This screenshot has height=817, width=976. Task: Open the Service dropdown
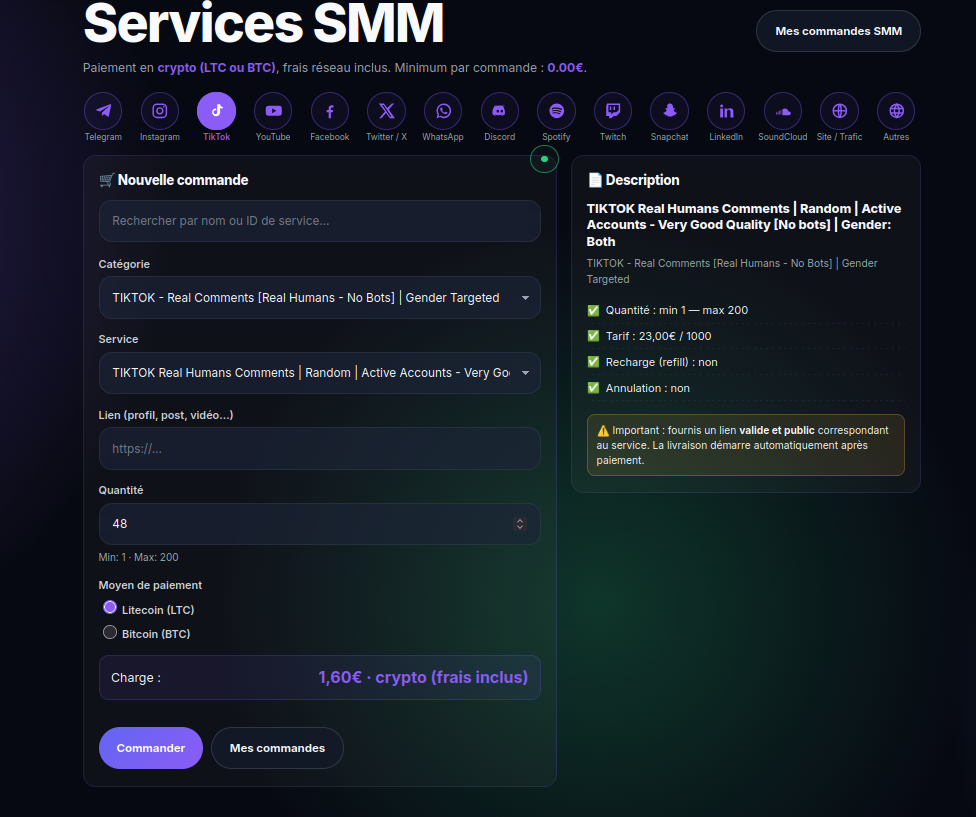coord(319,373)
